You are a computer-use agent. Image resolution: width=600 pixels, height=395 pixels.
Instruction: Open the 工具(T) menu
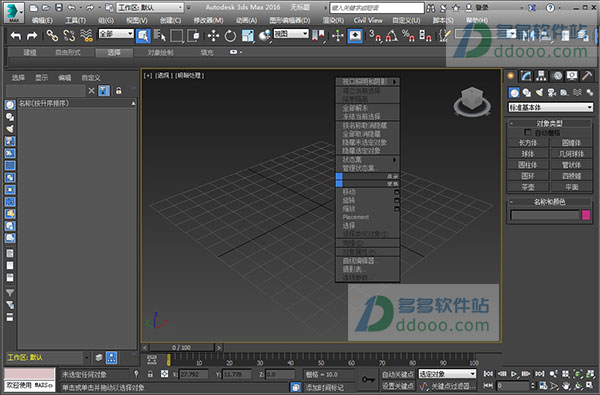[75, 20]
